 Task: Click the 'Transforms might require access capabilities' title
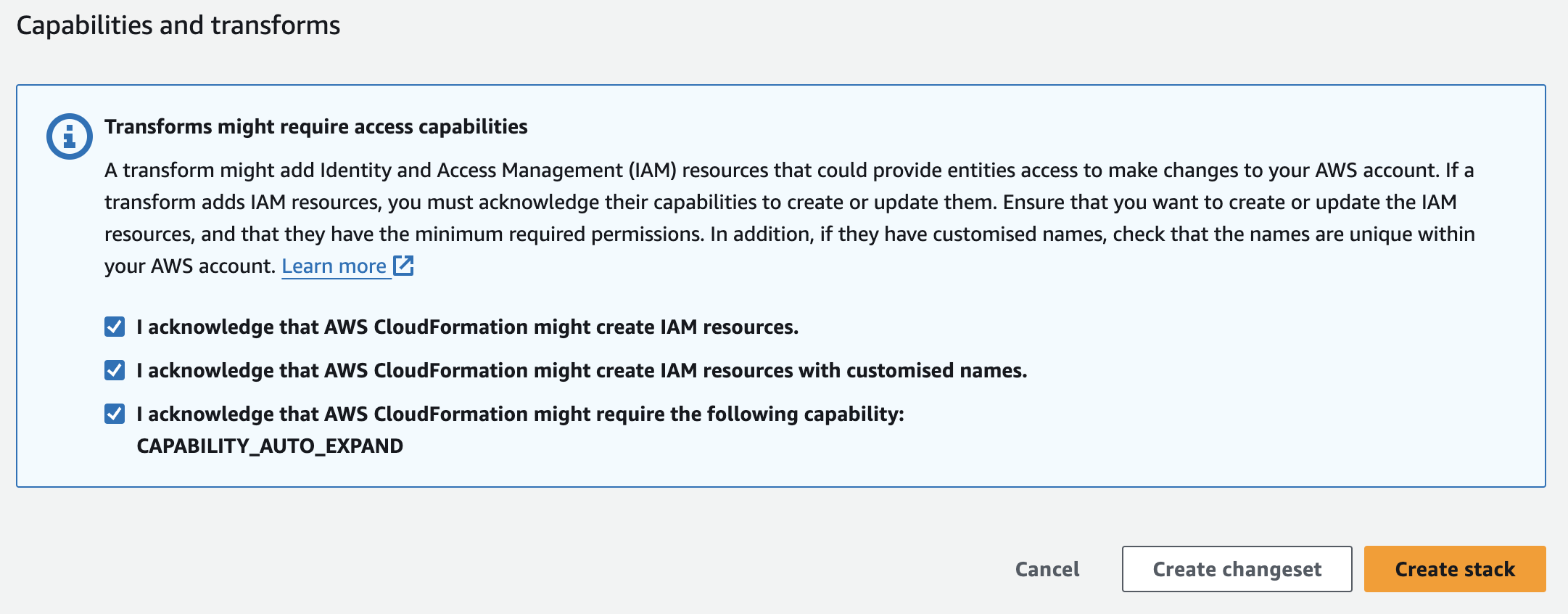tap(316, 126)
